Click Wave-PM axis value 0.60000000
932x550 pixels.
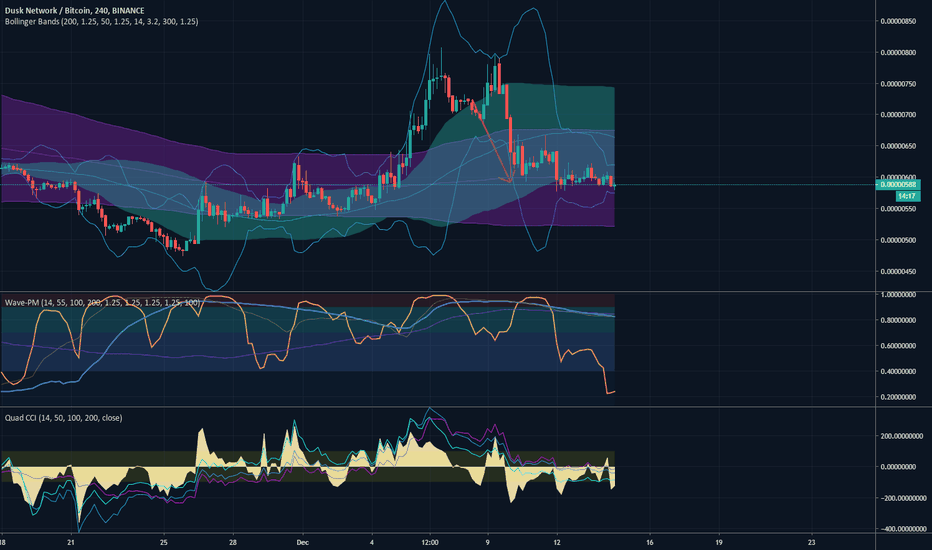898,346
